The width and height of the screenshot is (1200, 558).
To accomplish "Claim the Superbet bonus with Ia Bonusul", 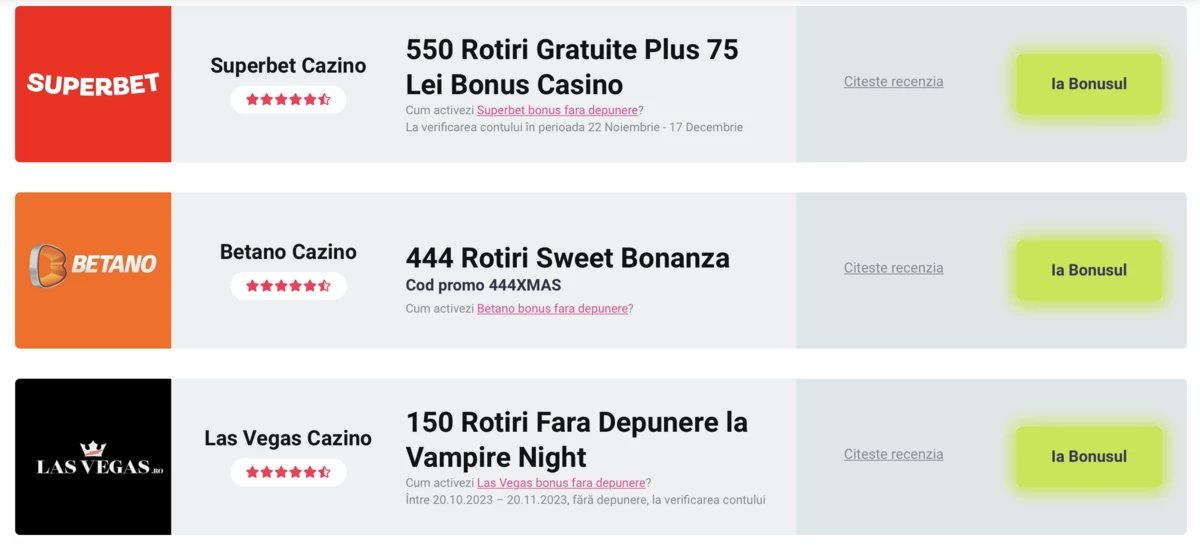I will coord(1089,84).
